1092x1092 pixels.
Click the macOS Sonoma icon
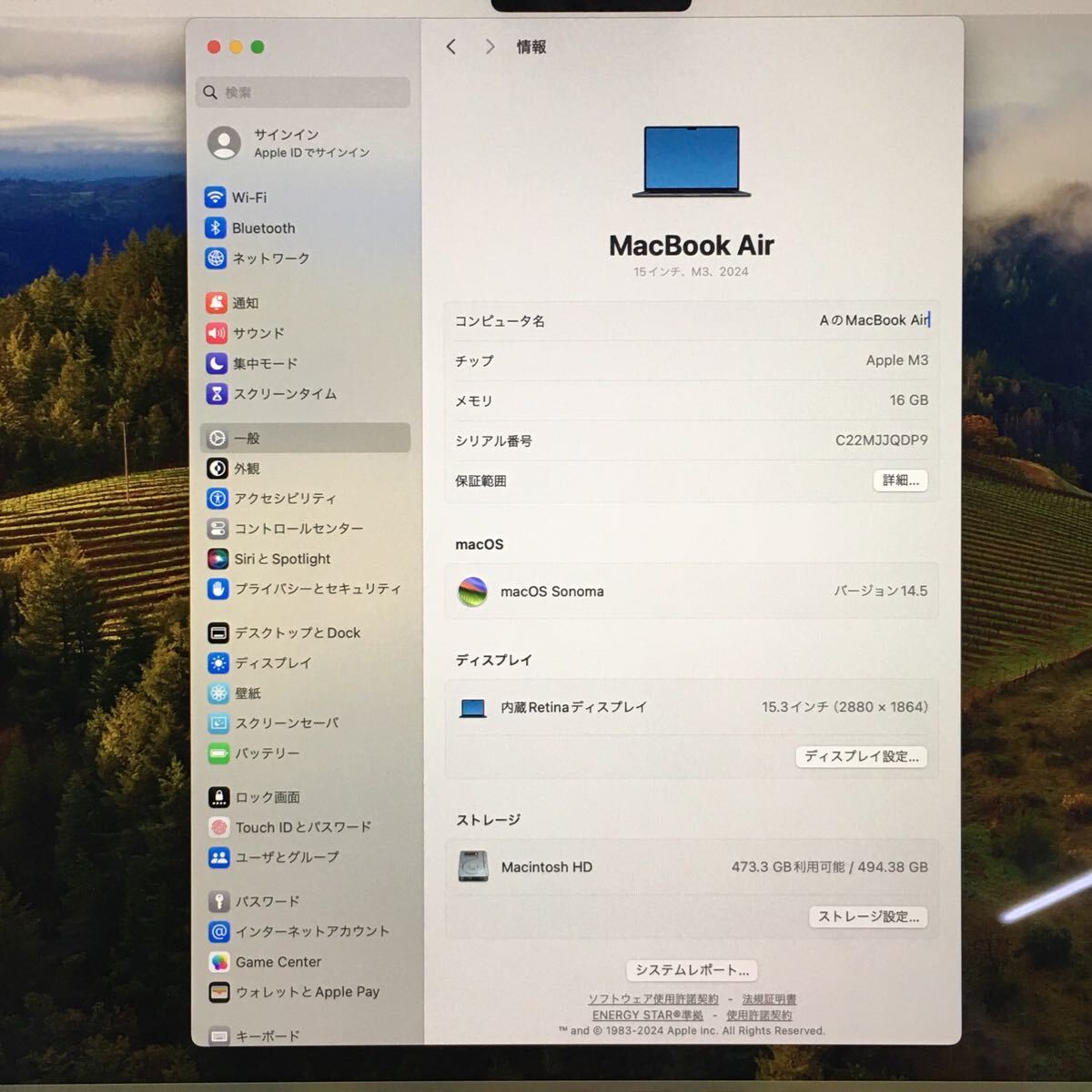tap(472, 591)
